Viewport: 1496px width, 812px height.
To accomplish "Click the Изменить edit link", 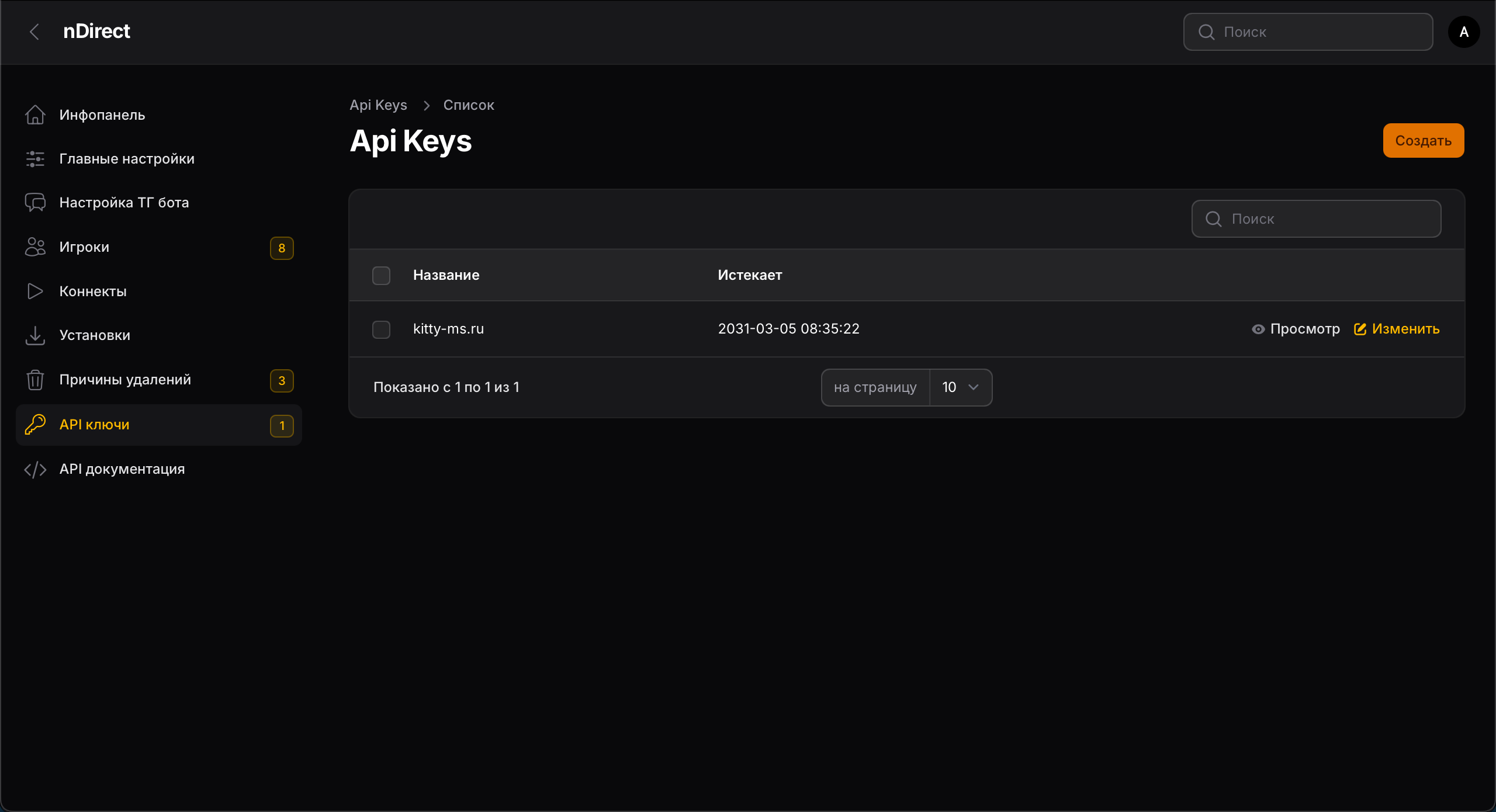I will pyautogui.click(x=1397, y=329).
